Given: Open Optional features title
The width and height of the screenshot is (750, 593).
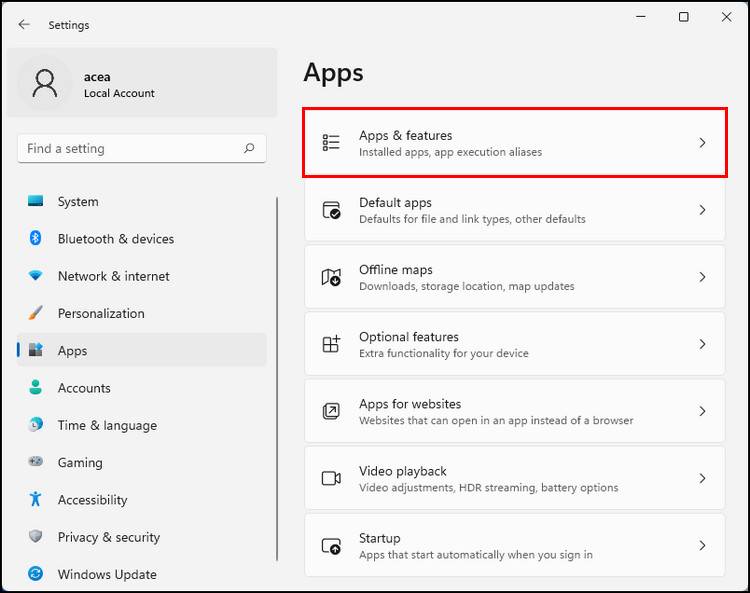Looking at the screenshot, I should (x=409, y=337).
